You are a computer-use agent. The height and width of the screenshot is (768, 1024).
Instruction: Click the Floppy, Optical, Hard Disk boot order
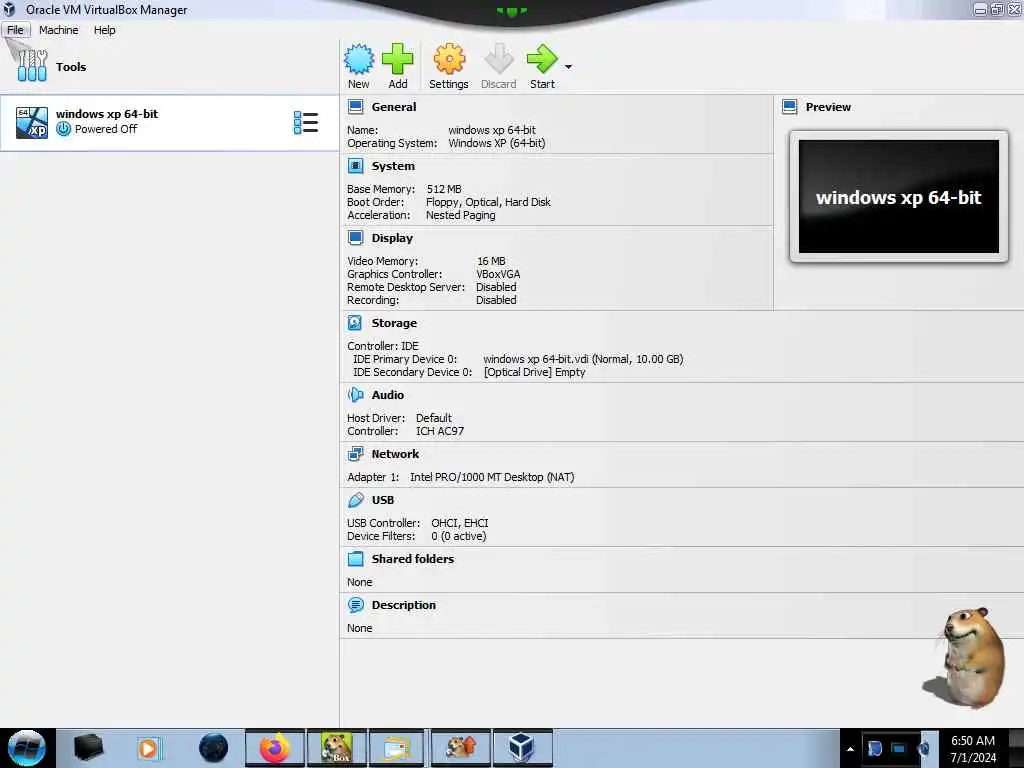[488, 202]
